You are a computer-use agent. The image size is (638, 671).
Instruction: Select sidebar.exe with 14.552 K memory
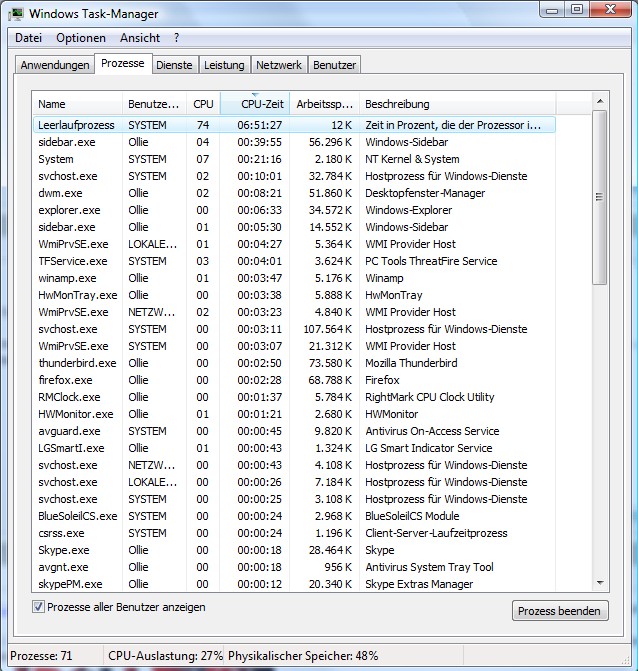coord(294,227)
